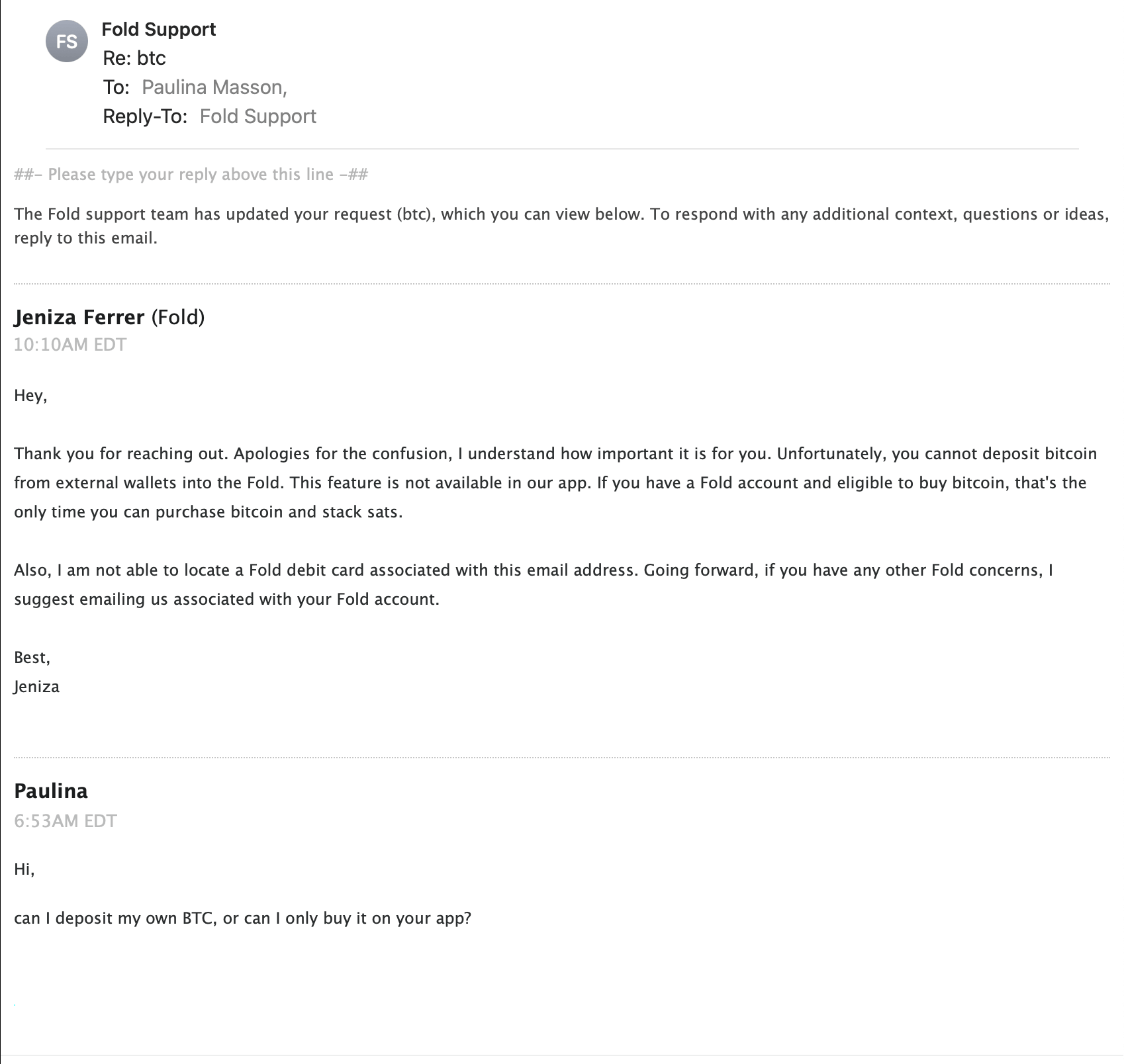
Task: Click the 'Reply-To:' field label
Action: point(145,116)
